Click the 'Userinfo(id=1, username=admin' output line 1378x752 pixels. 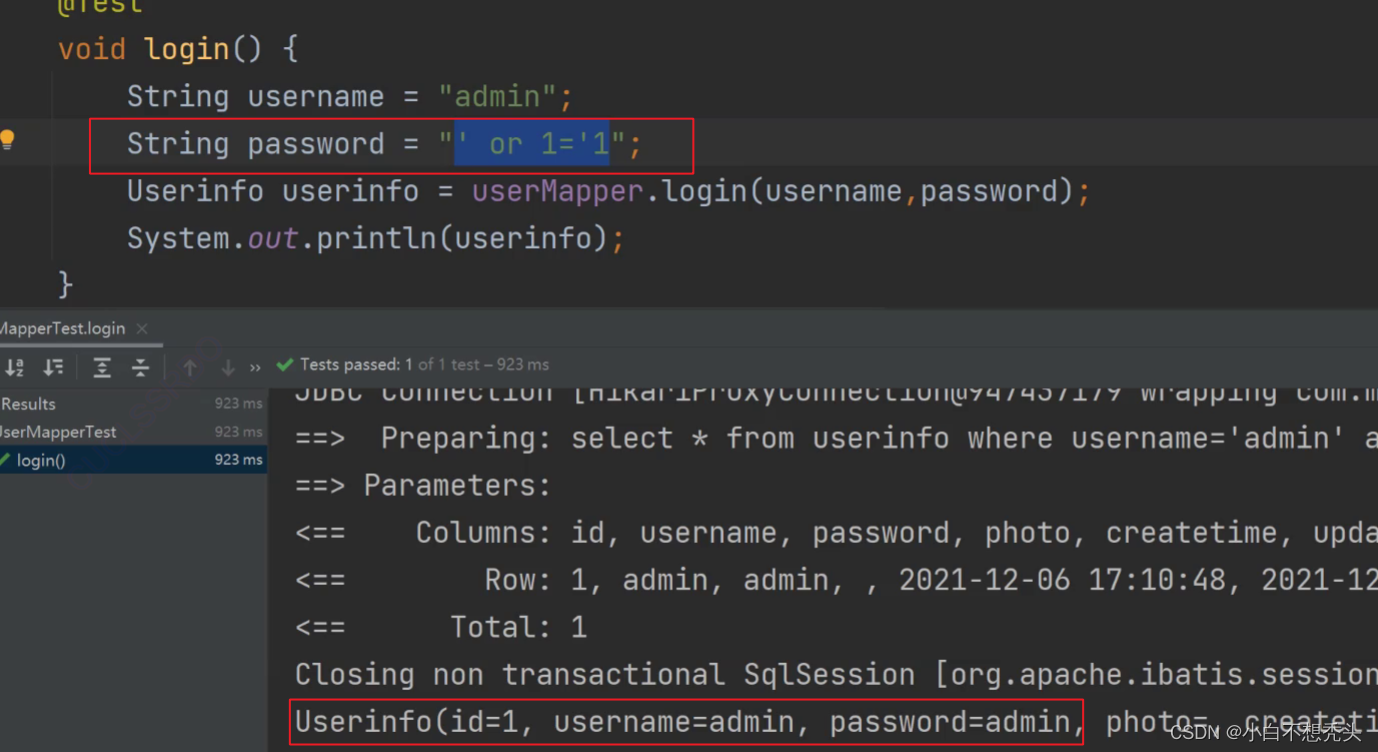(687, 721)
